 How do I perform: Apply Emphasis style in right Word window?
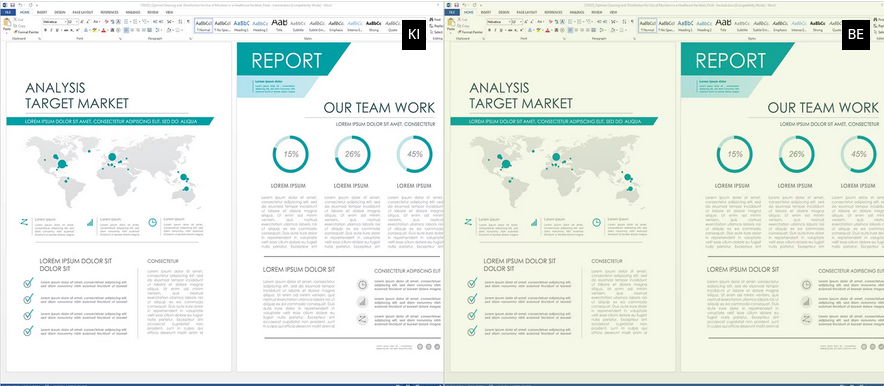(x=780, y=26)
